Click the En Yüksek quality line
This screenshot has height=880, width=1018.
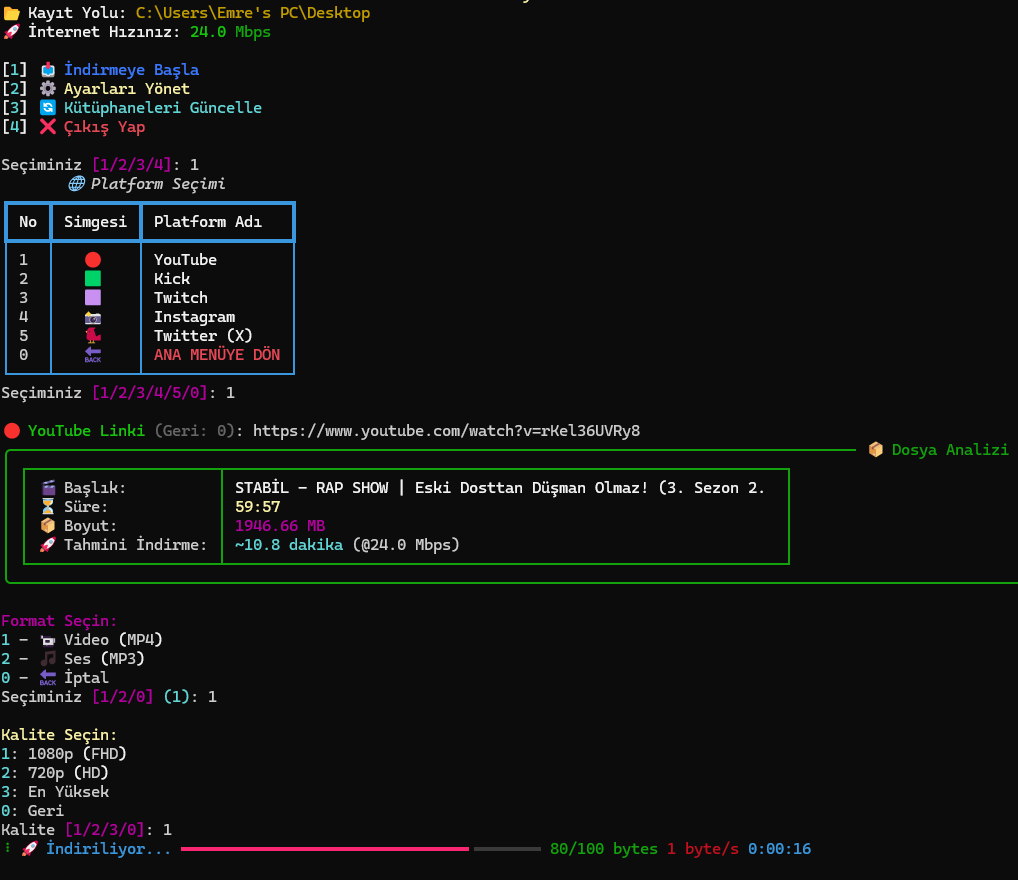coord(55,792)
